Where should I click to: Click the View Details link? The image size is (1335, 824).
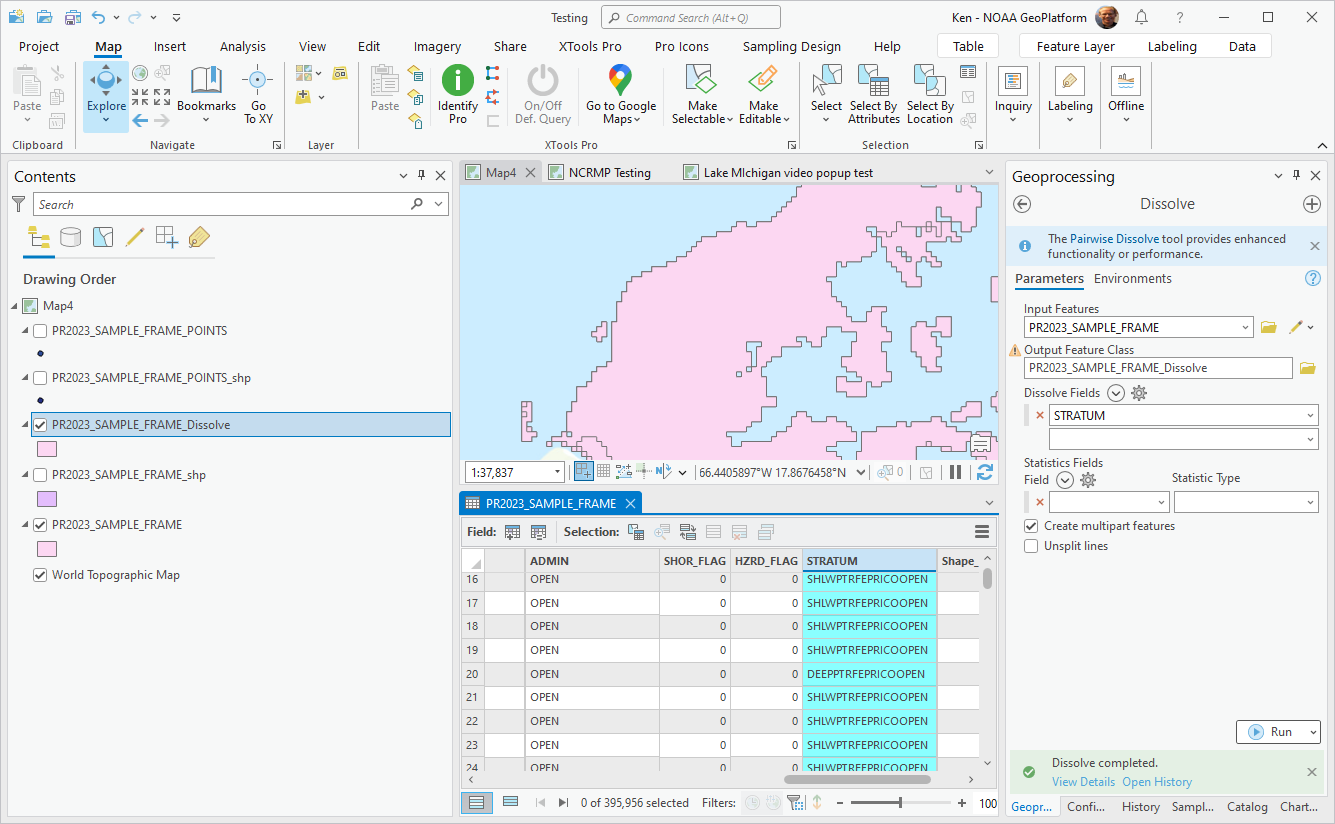point(1082,782)
